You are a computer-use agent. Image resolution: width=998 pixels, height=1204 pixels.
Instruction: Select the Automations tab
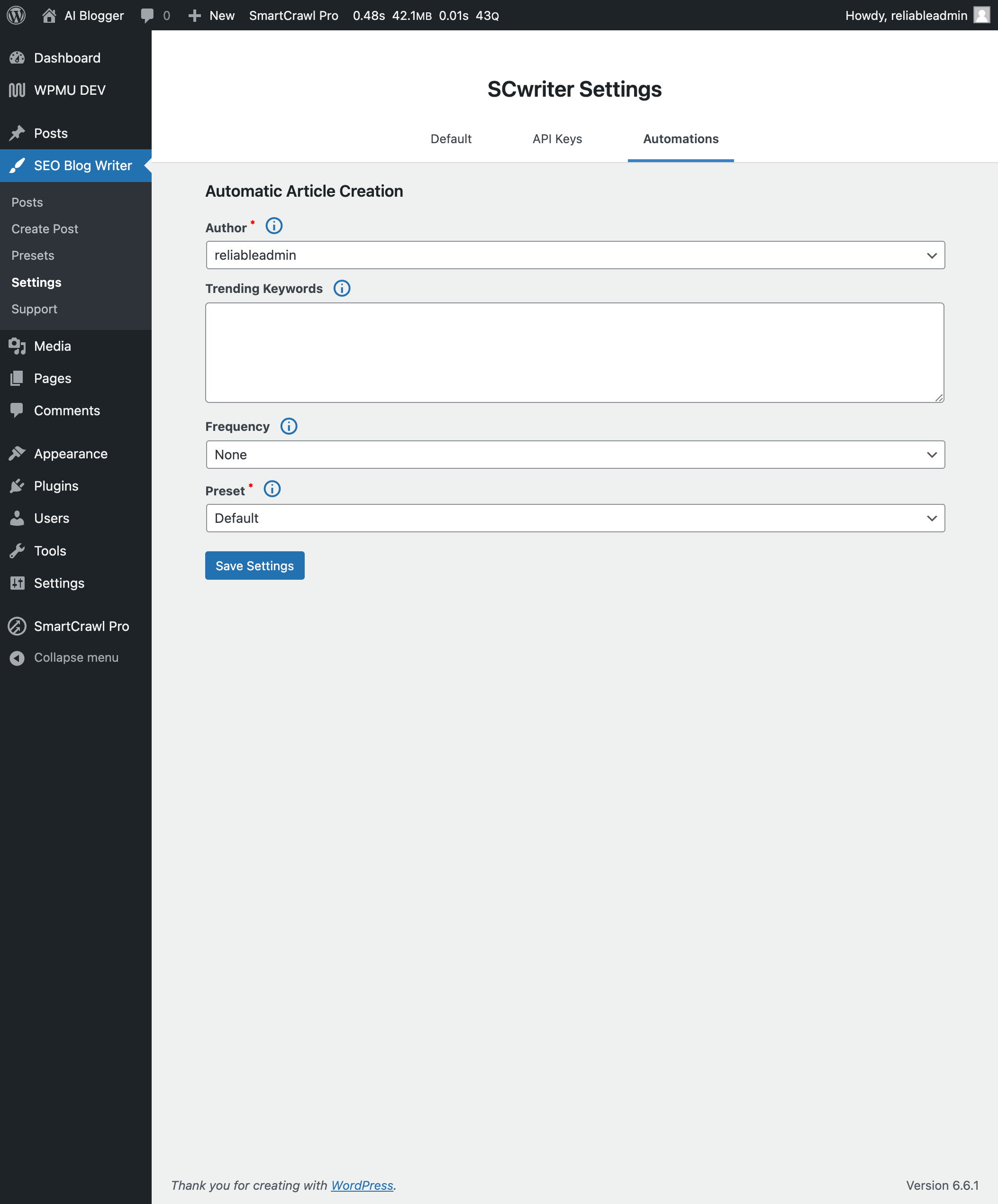(x=680, y=139)
